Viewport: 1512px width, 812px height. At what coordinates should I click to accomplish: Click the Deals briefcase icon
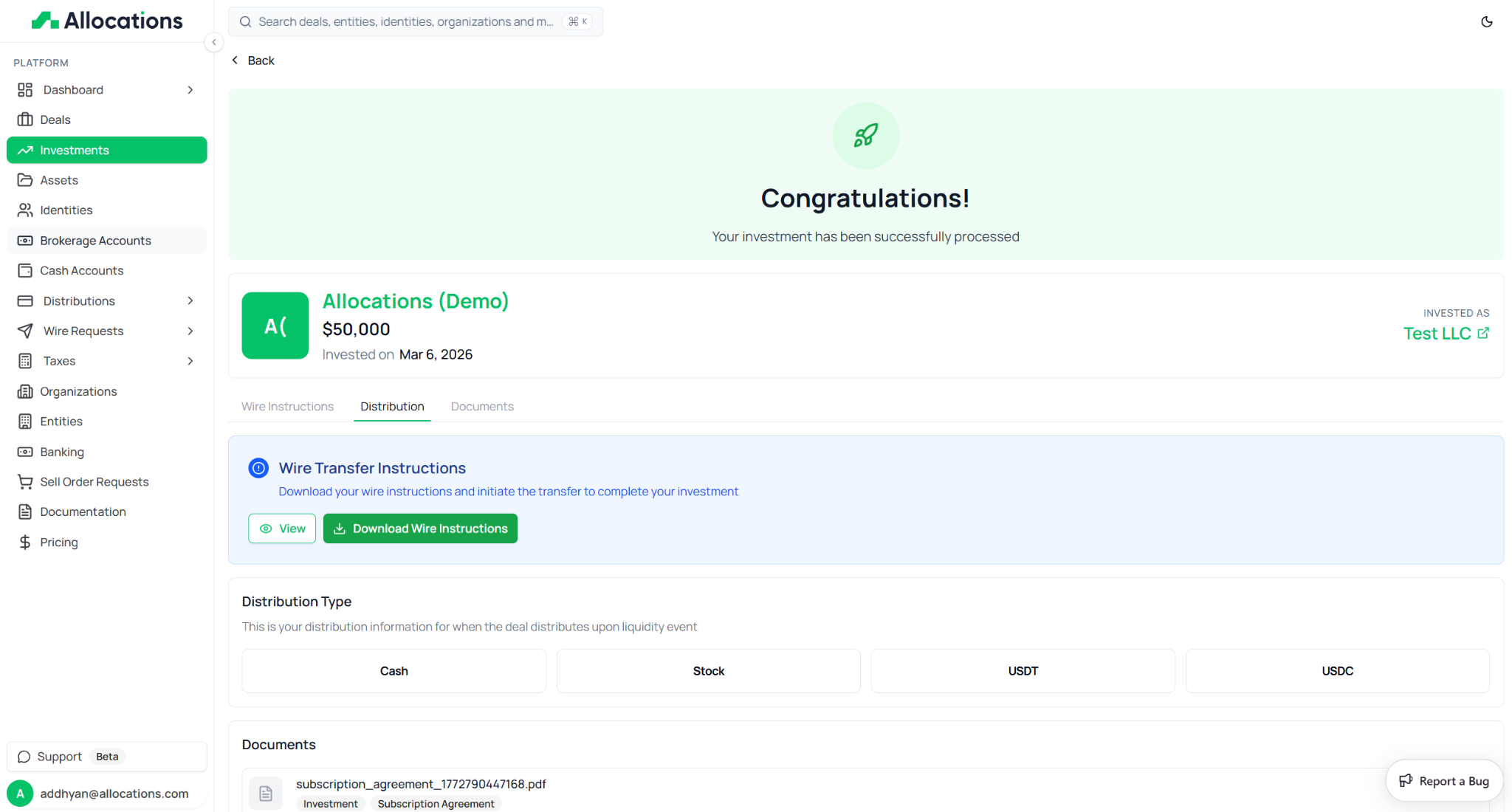coord(25,120)
